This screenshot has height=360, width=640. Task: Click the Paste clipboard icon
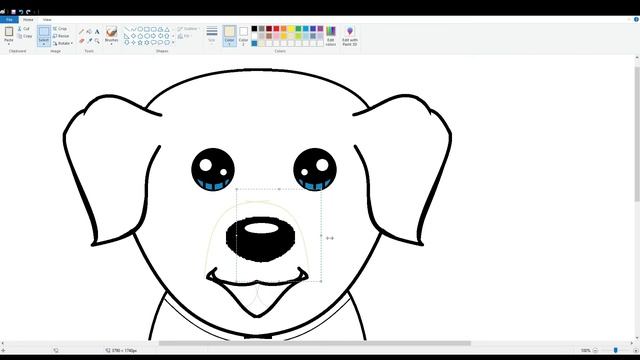pyautogui.click(x=9, y=31)
